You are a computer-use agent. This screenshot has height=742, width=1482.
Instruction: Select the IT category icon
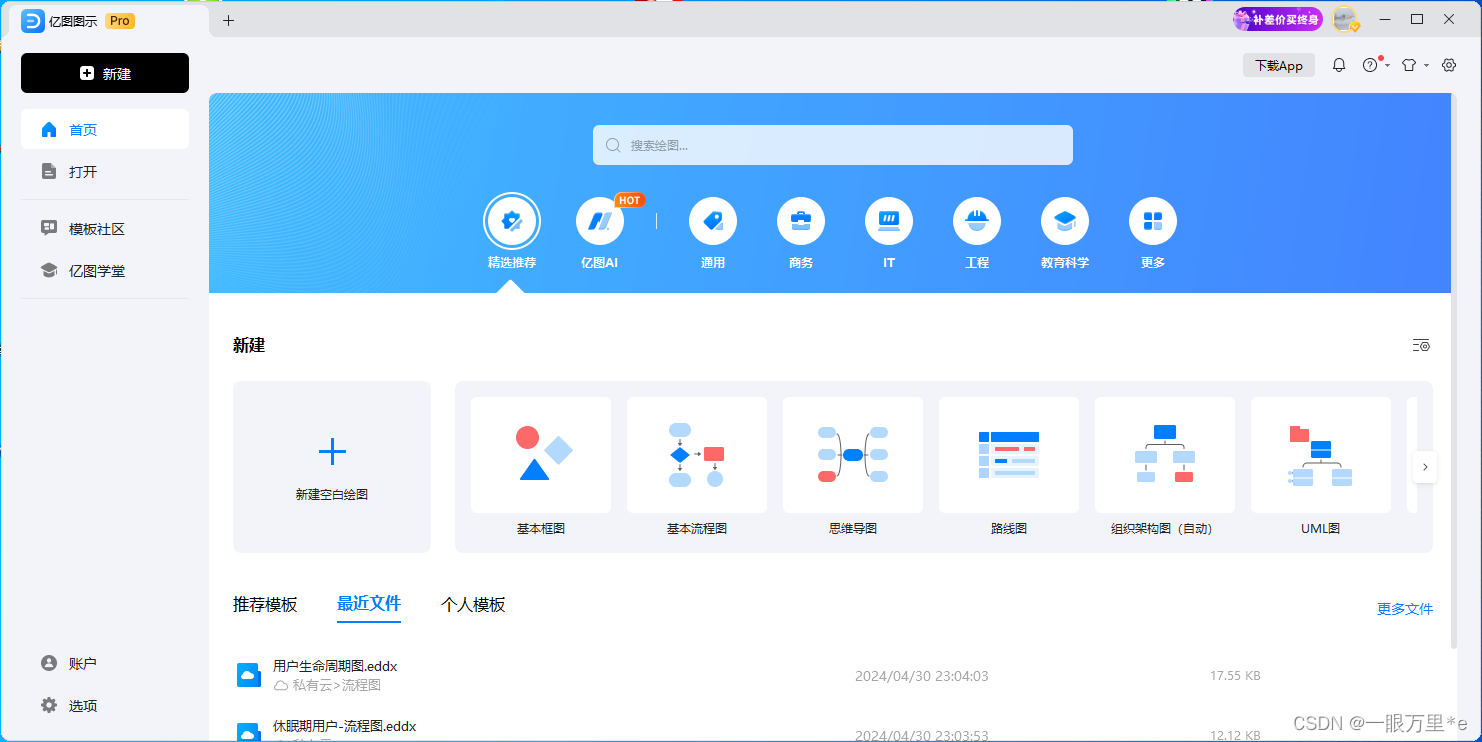point(889,221)
